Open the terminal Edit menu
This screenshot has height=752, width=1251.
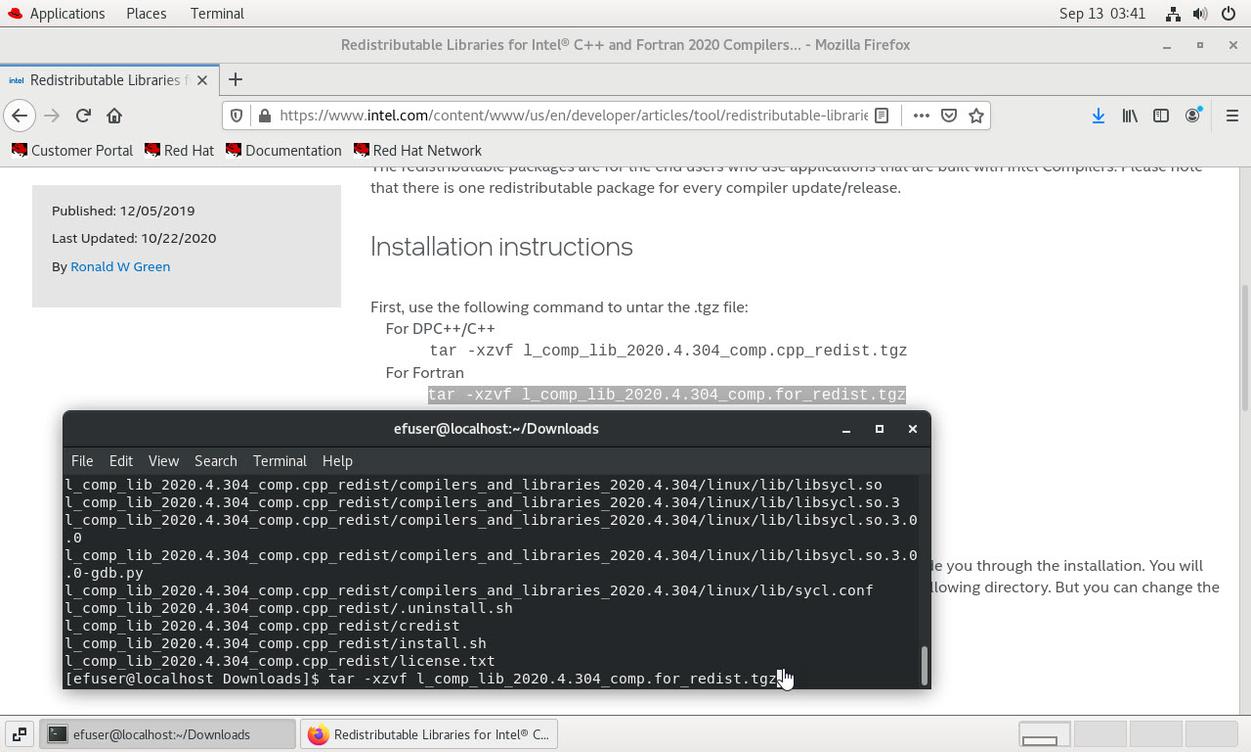tap(121, 461)
